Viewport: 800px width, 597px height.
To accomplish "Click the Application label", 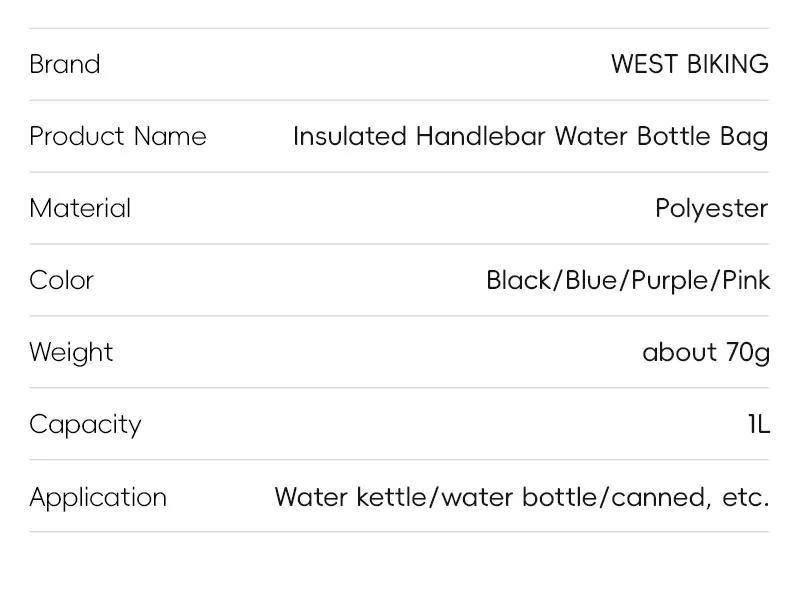I will pyautogui.click(x=98, y=497).
